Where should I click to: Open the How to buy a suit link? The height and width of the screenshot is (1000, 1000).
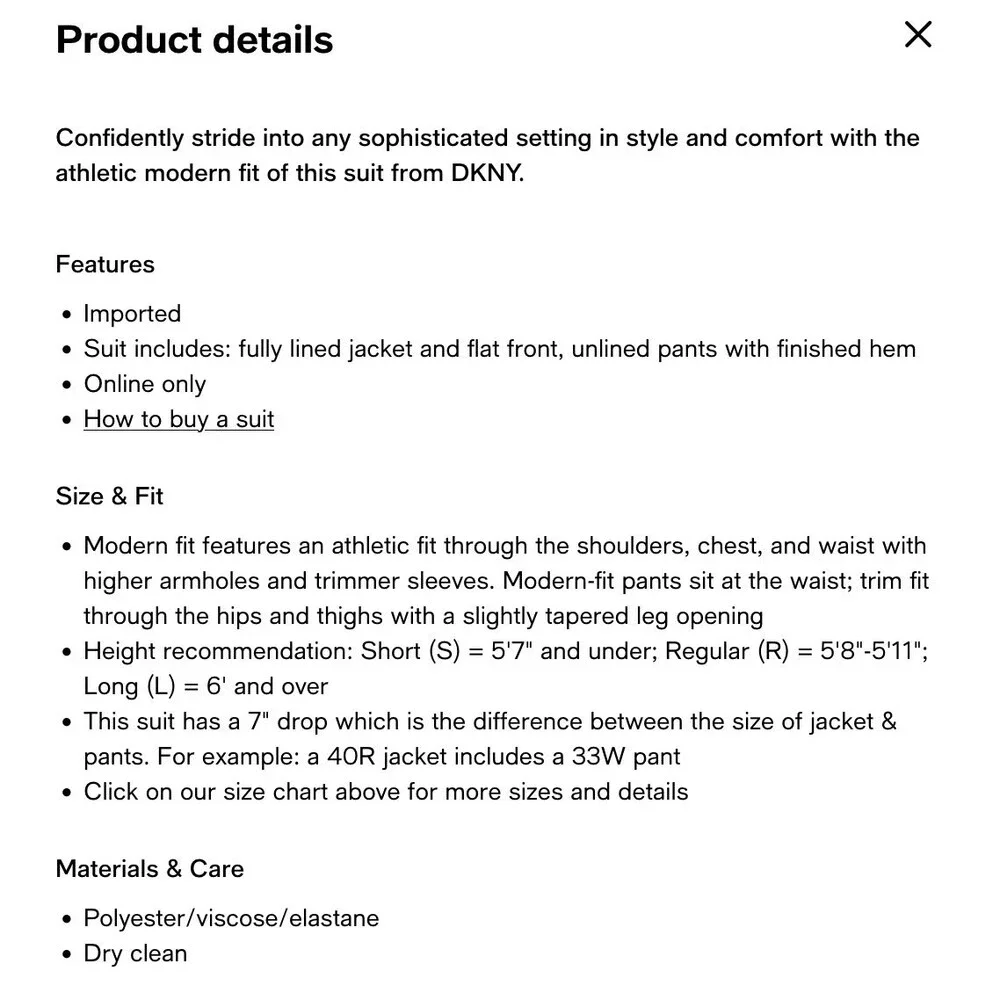(x=179, y=420)
